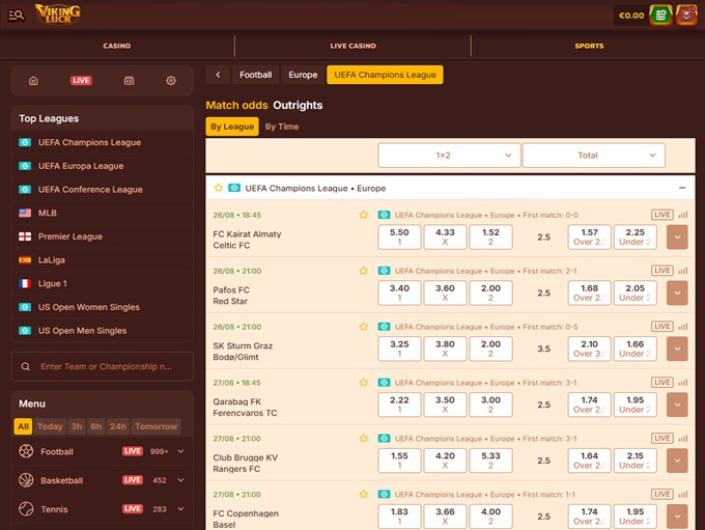Show statistics bars for Kairat Almaty match
Image resolution: width=705 pixels, height=530 pixels.
click(x=683, y=215)
